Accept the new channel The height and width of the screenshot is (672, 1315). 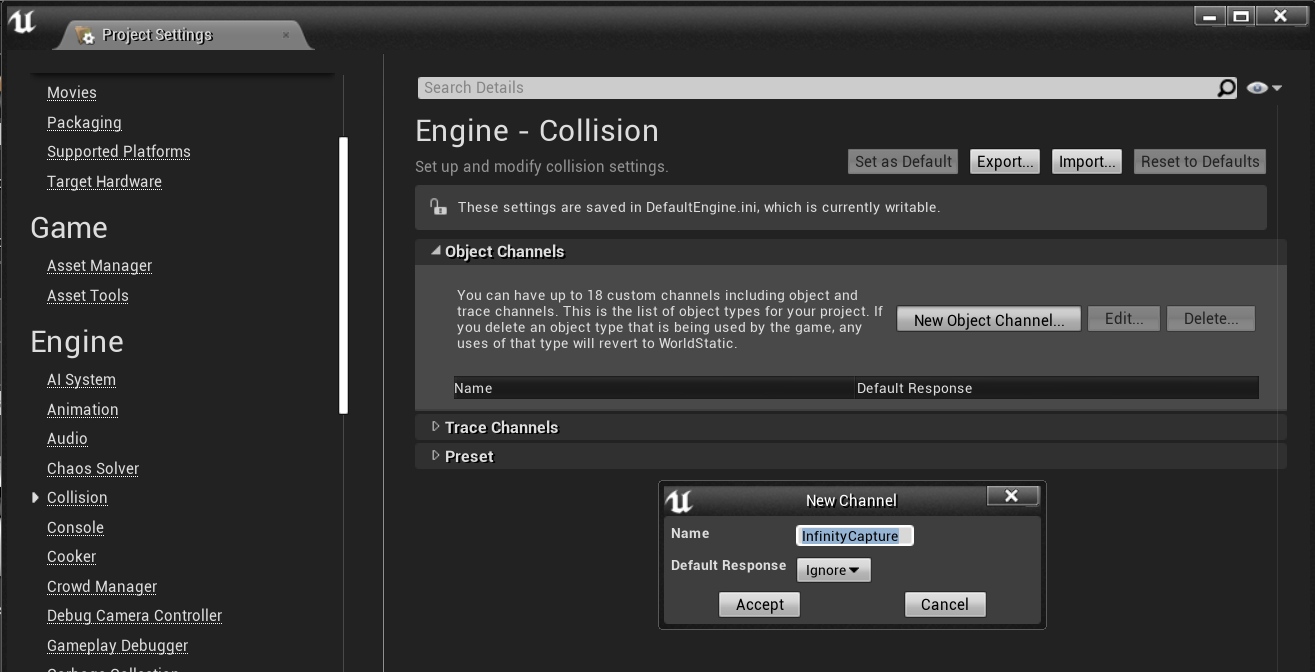(x=759, y=604)
